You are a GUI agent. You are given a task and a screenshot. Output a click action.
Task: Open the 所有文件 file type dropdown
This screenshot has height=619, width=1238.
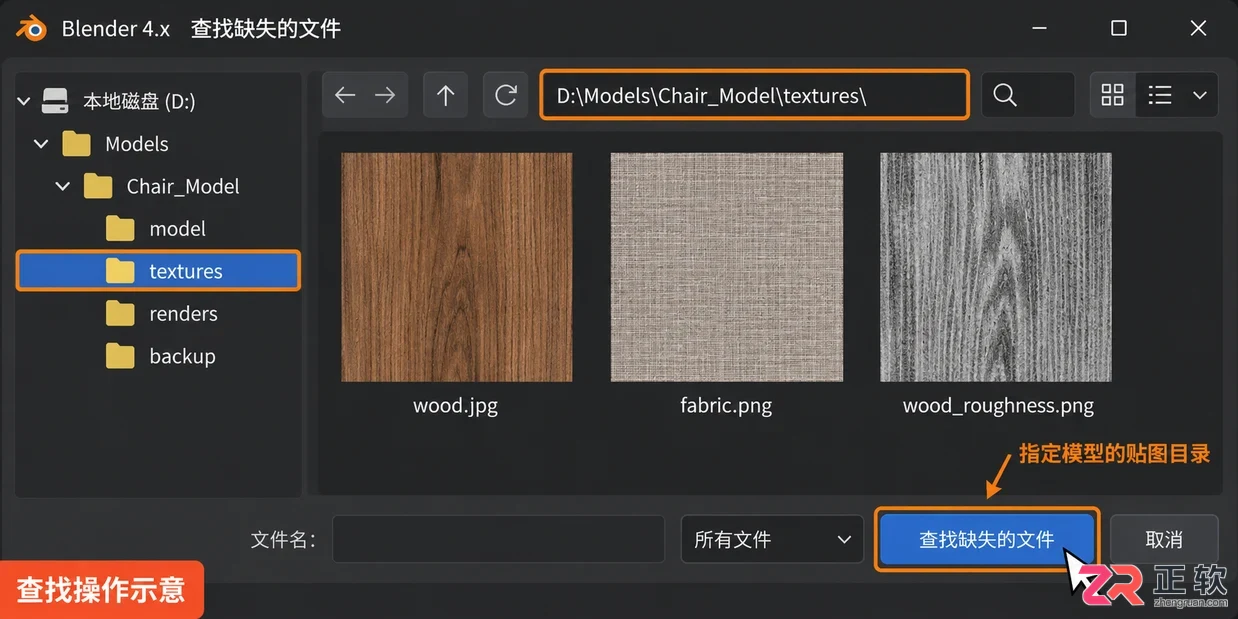pyautogui.click(x=772, y=539)
